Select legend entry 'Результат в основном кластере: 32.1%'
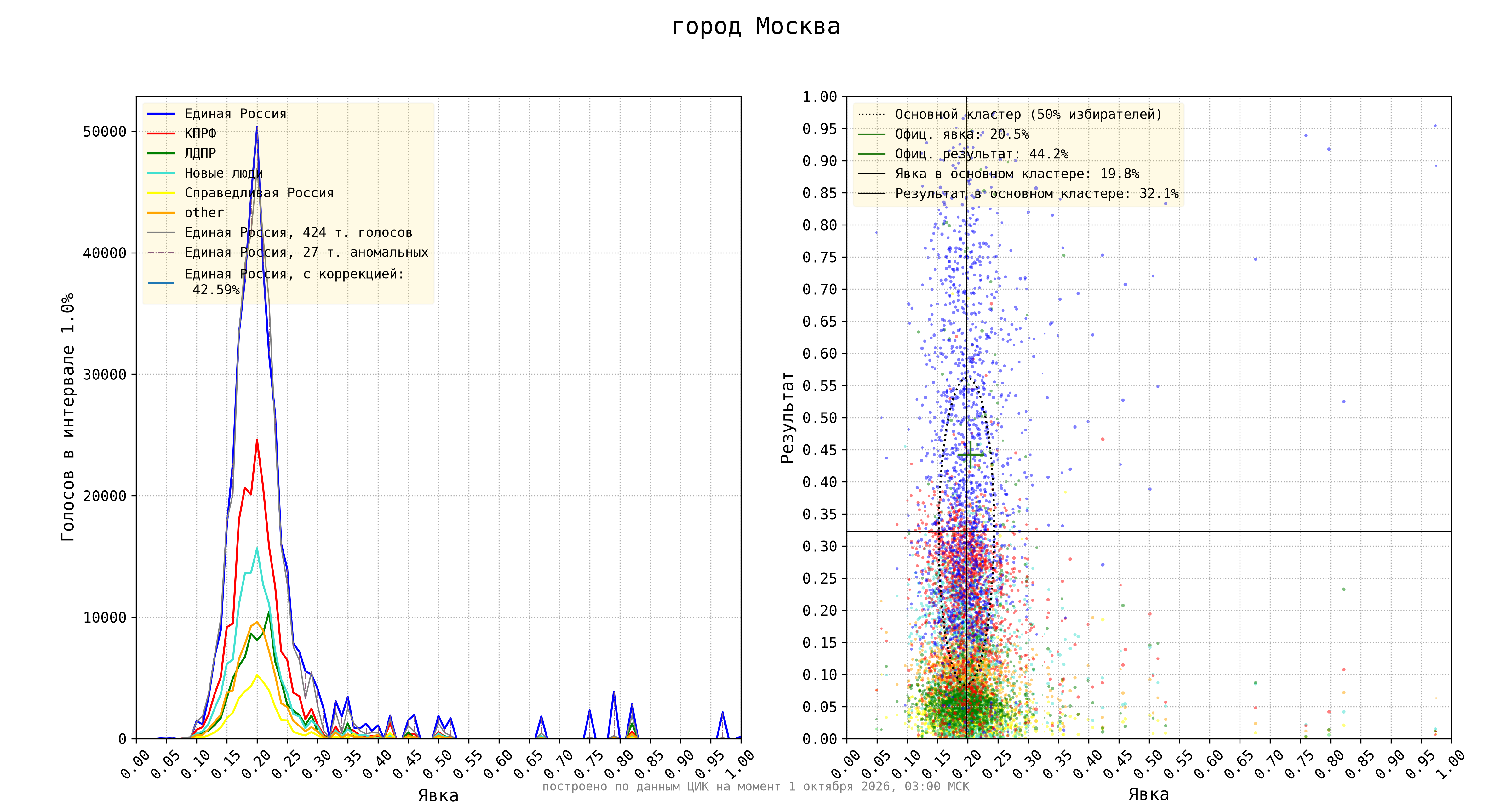The width and height of the screenshot is (1512, 803). point(1037,194)
